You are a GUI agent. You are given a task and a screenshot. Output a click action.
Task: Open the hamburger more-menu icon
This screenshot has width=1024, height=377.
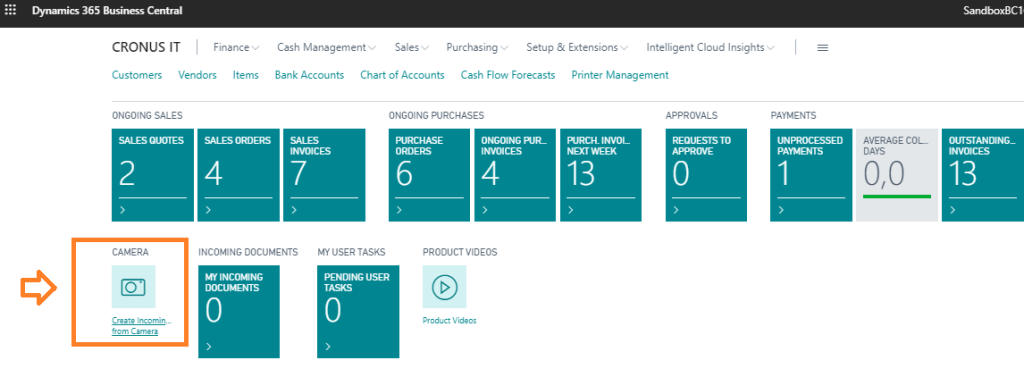[823, 48]
